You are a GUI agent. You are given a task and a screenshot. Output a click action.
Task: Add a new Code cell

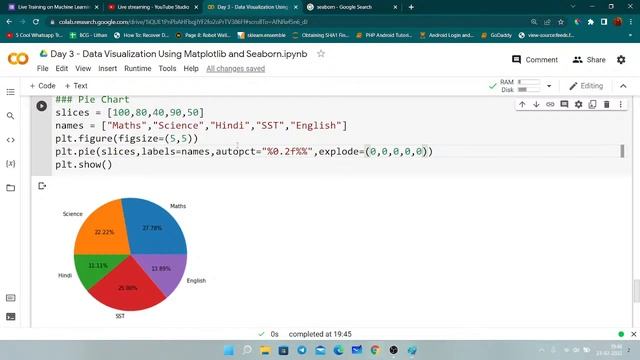pyautogui.click(x=42, y=86)
